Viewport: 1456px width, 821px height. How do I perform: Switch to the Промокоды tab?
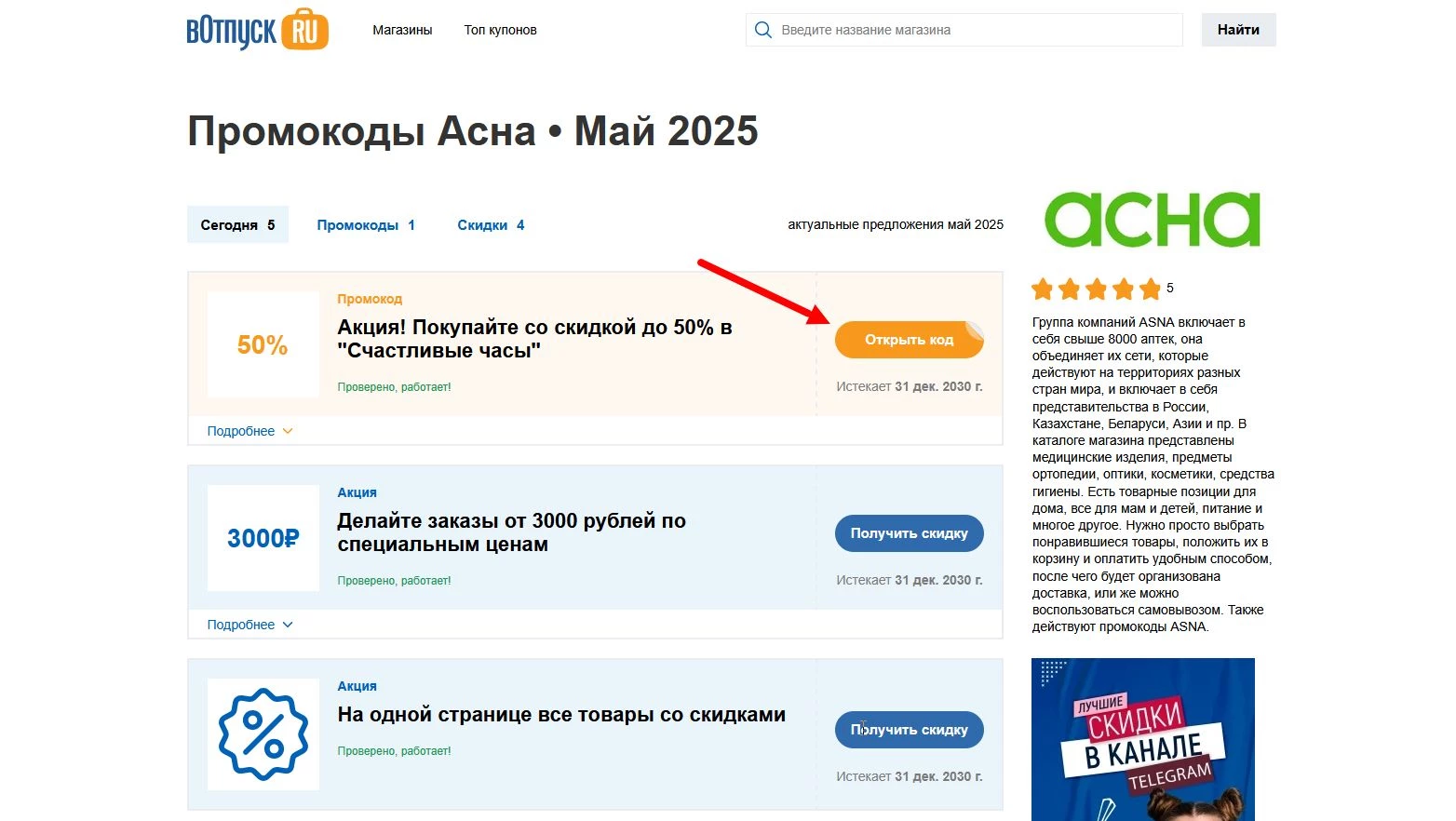click(x=366, y=224)
